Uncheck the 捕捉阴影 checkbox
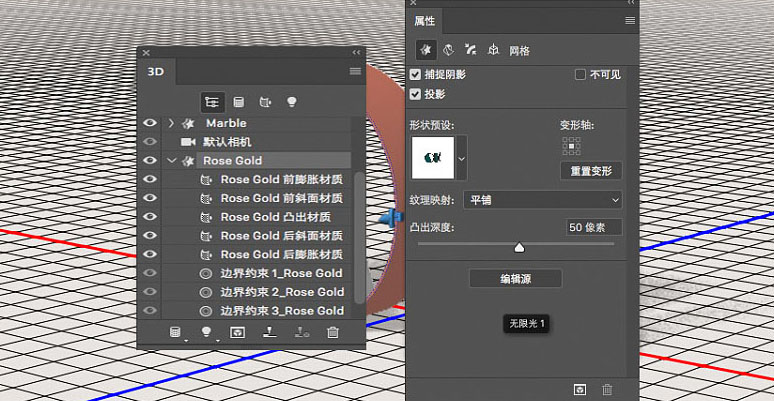The height and width of the screenshot is (401, 774). [x=415, y=75]
